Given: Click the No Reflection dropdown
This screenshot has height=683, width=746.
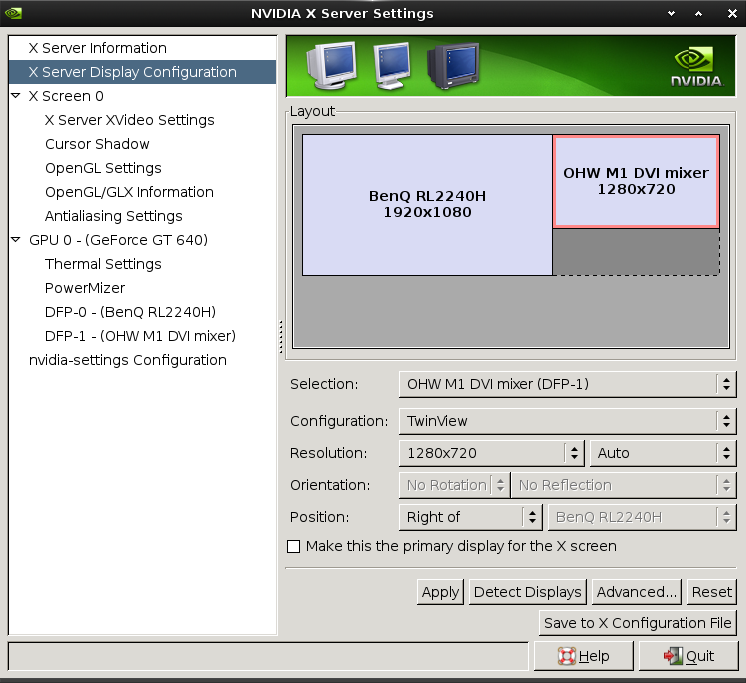Looking at the screenshot, I should pos(623,485).
